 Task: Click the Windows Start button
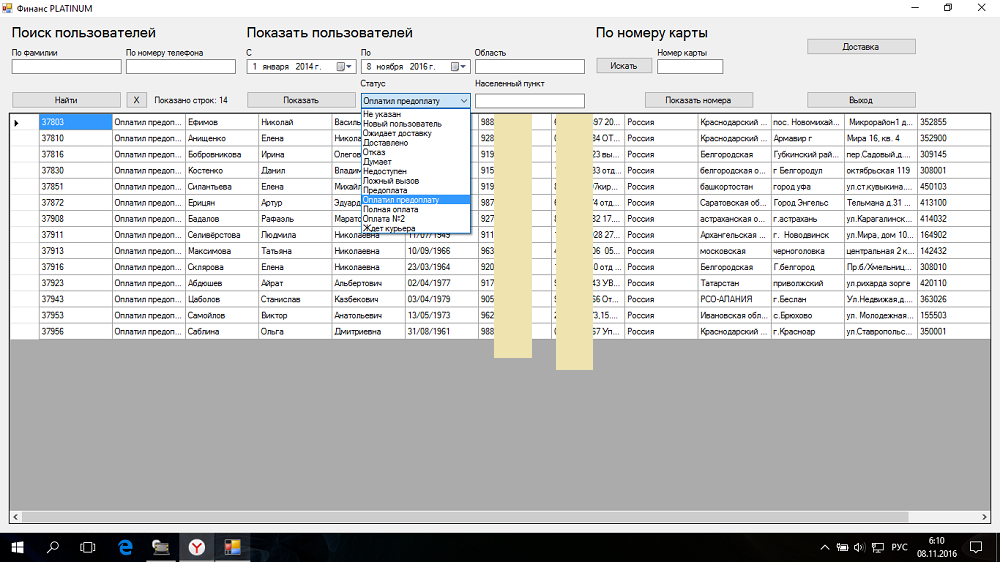[x=17, y=547]
